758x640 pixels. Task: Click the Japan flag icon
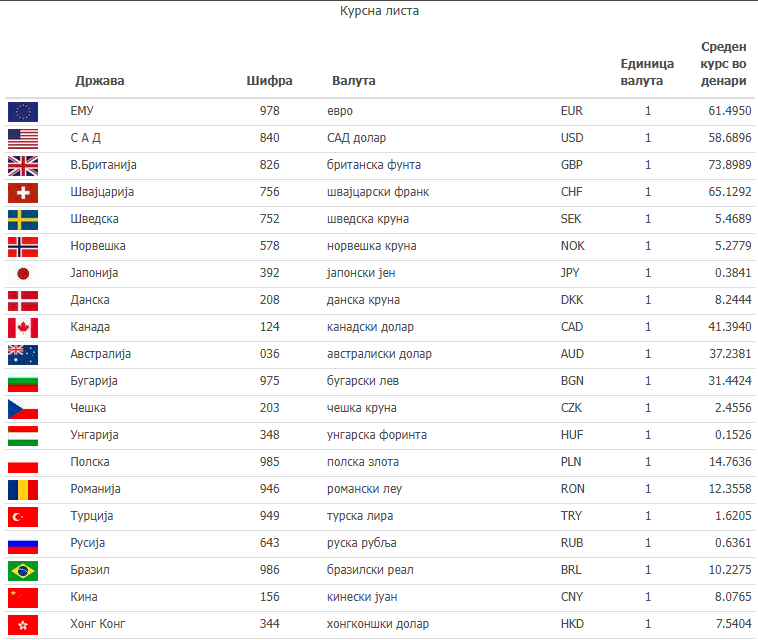(x=22, y=273)
